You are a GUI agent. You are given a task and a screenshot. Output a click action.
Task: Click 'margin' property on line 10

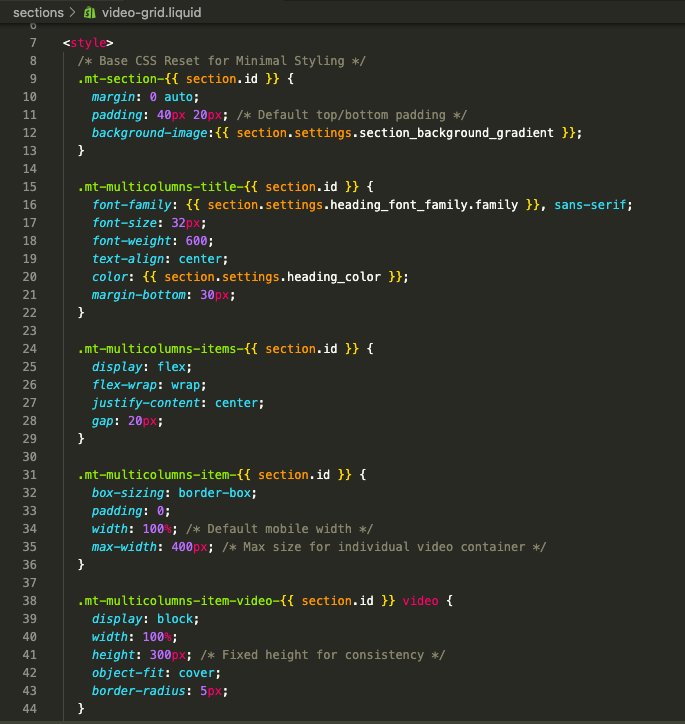pos(113,97)
